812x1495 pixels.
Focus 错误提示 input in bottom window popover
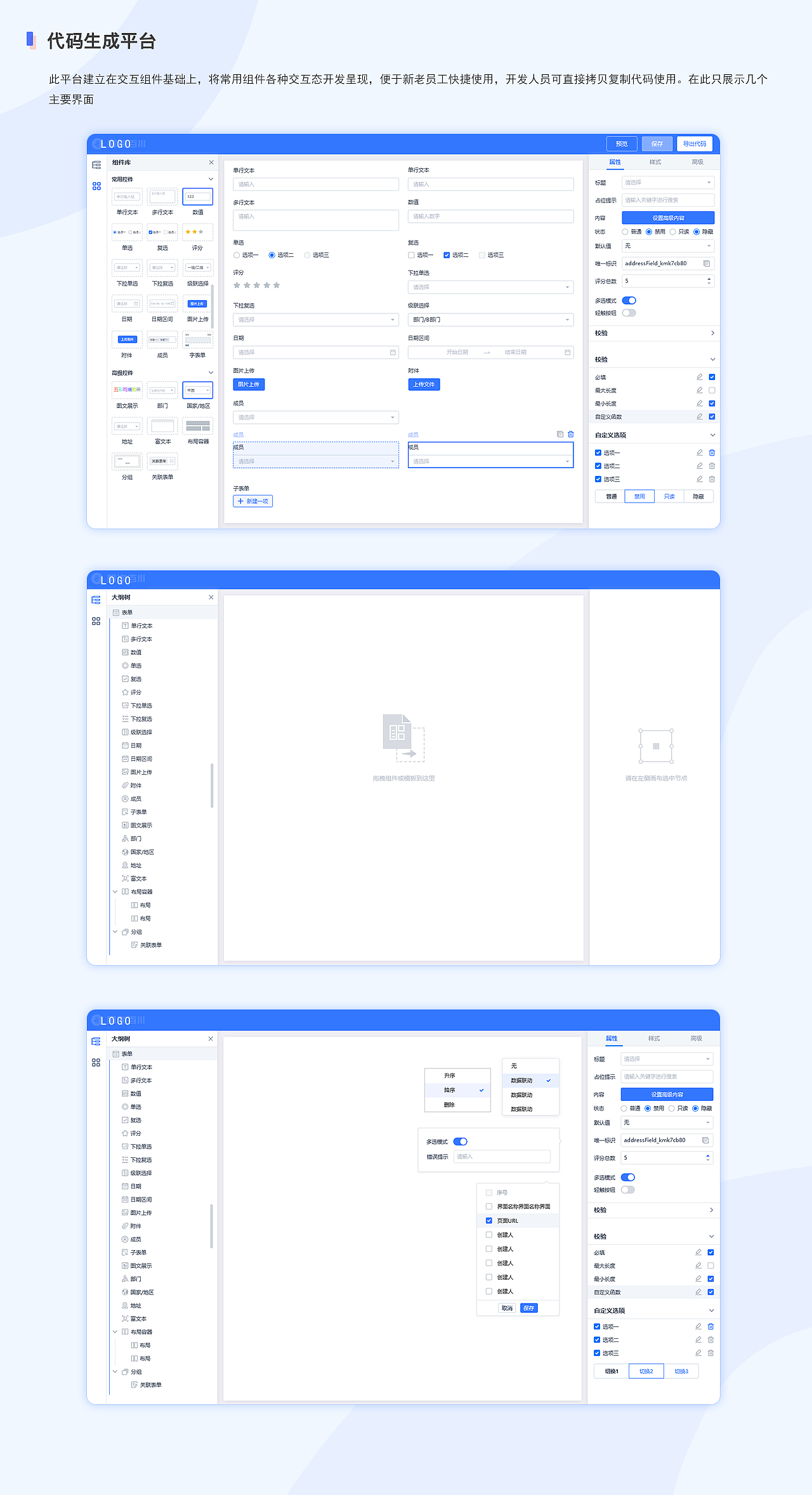(x=502, y=1157)
